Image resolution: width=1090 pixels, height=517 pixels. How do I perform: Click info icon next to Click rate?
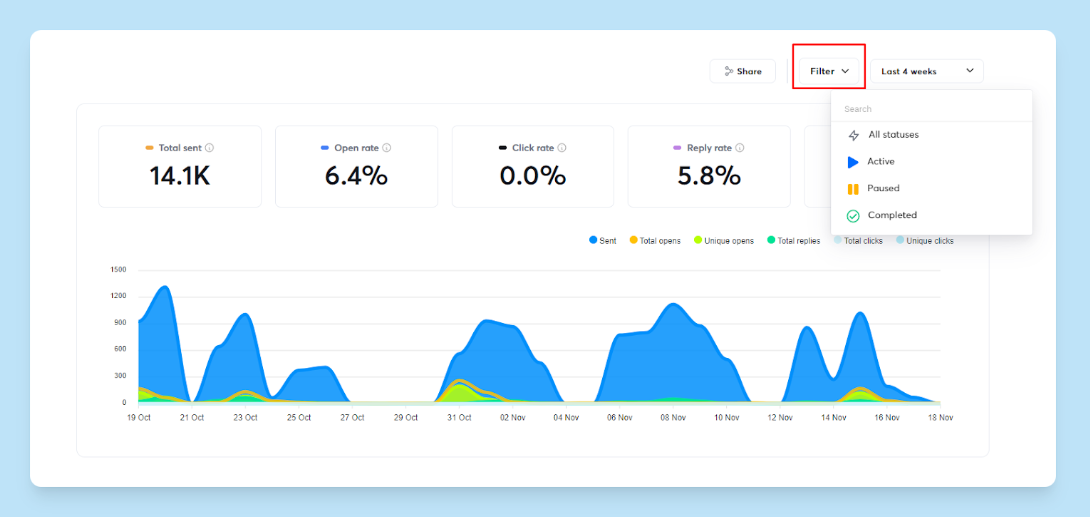[562, 148]
